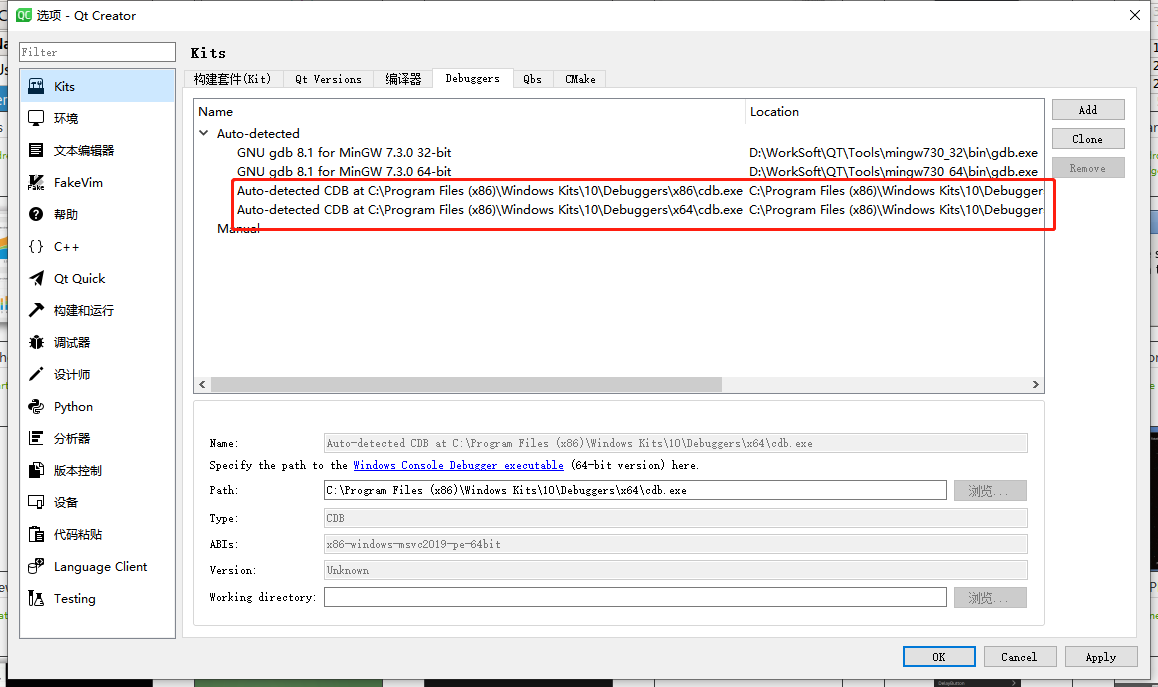The width and height of the screenshot is (1158, 687).
Task: Open the 调试器 bug icon
Action: [36, 342]
